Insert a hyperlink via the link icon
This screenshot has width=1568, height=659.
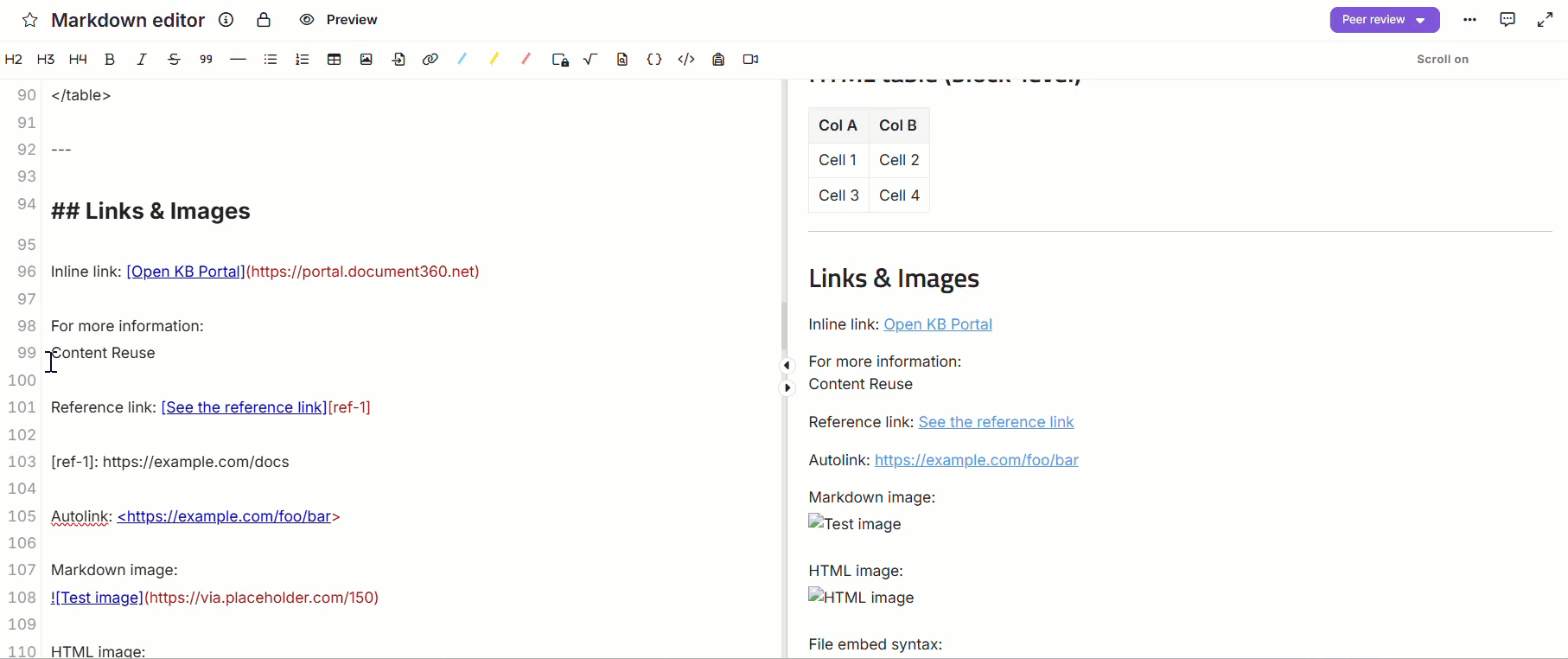430,60
